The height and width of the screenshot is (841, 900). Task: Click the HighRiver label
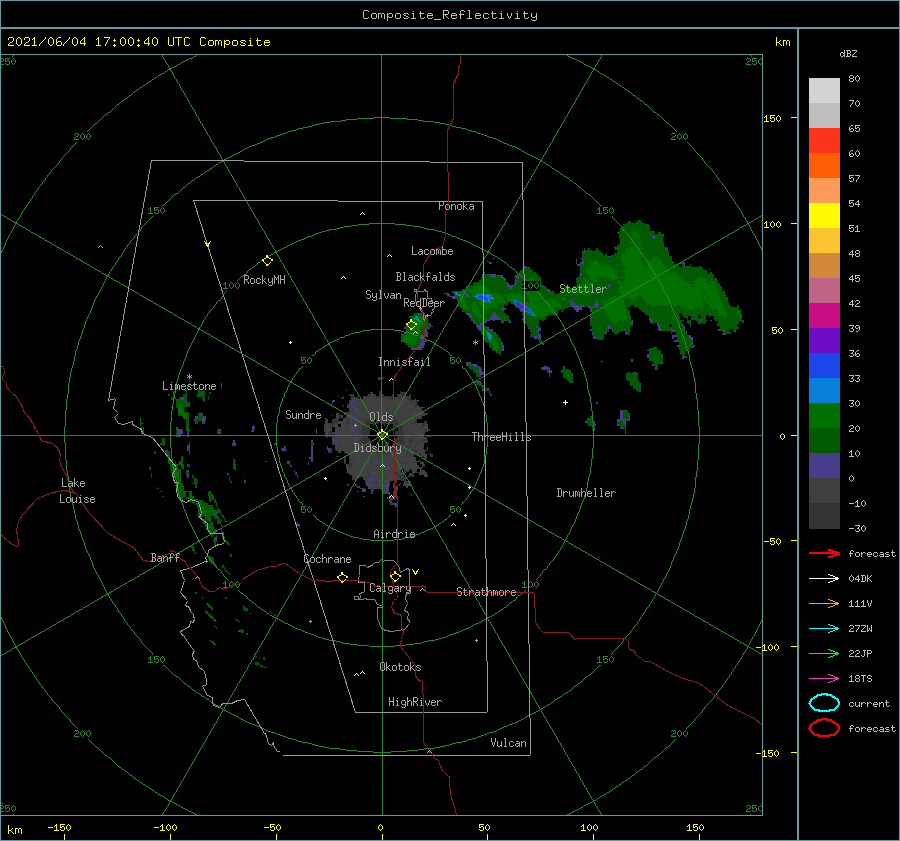tap(415, 702)
